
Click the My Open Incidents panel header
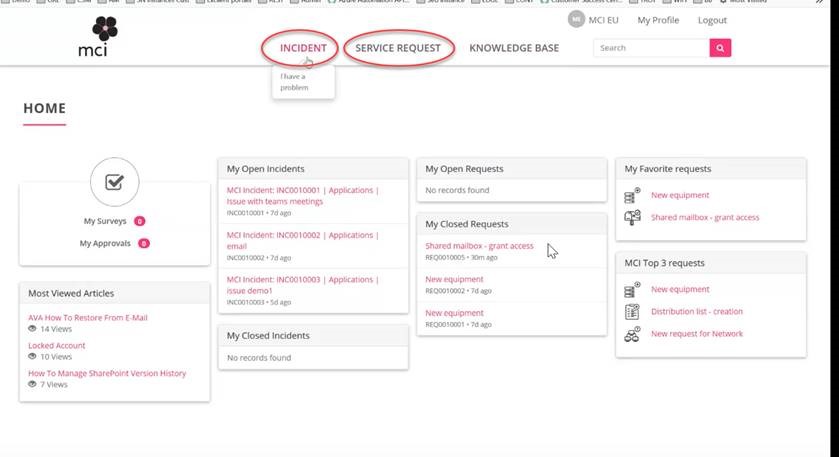(x=314, y=169)
